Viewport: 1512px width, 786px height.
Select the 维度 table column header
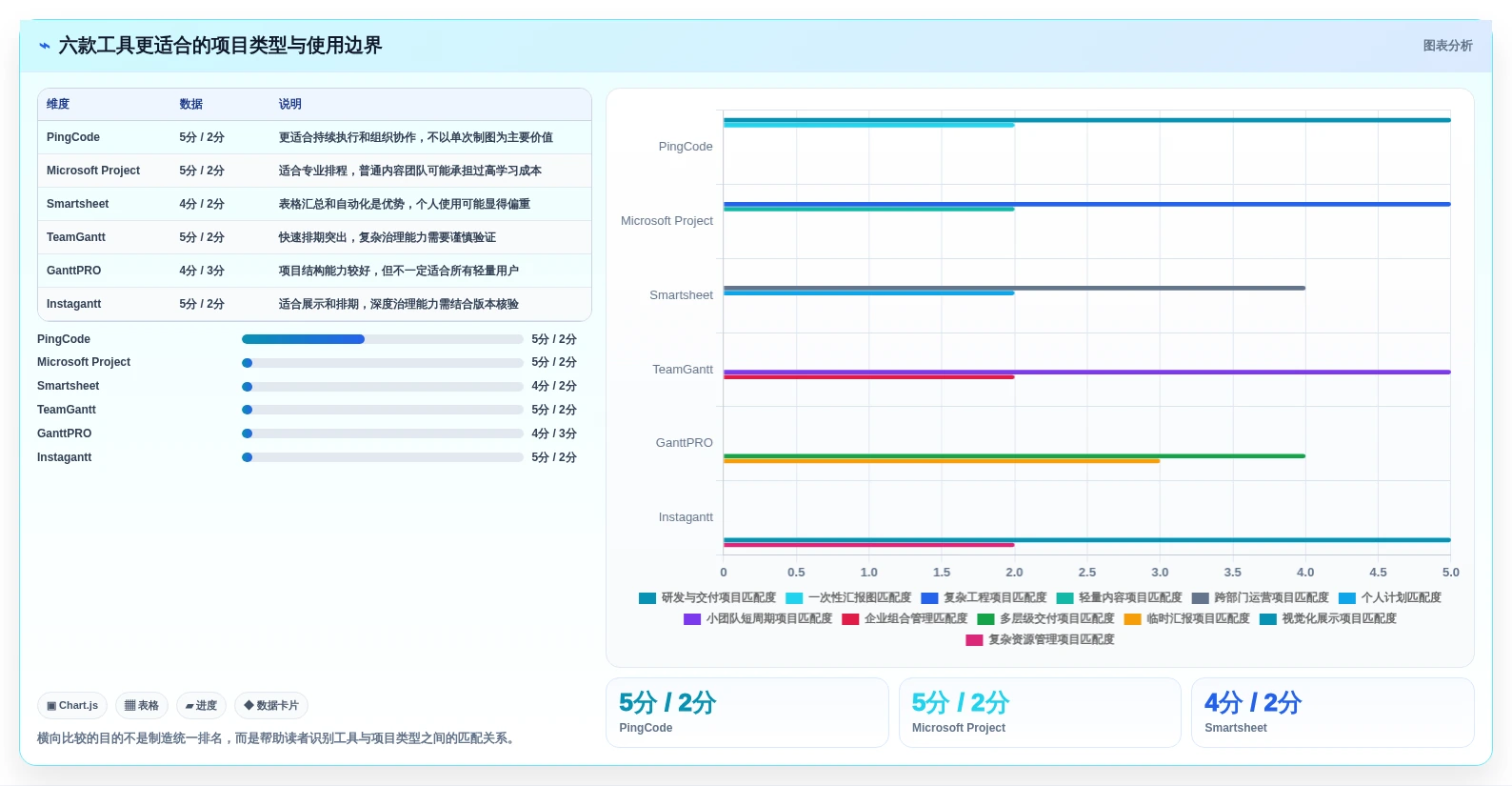(58, 105)
